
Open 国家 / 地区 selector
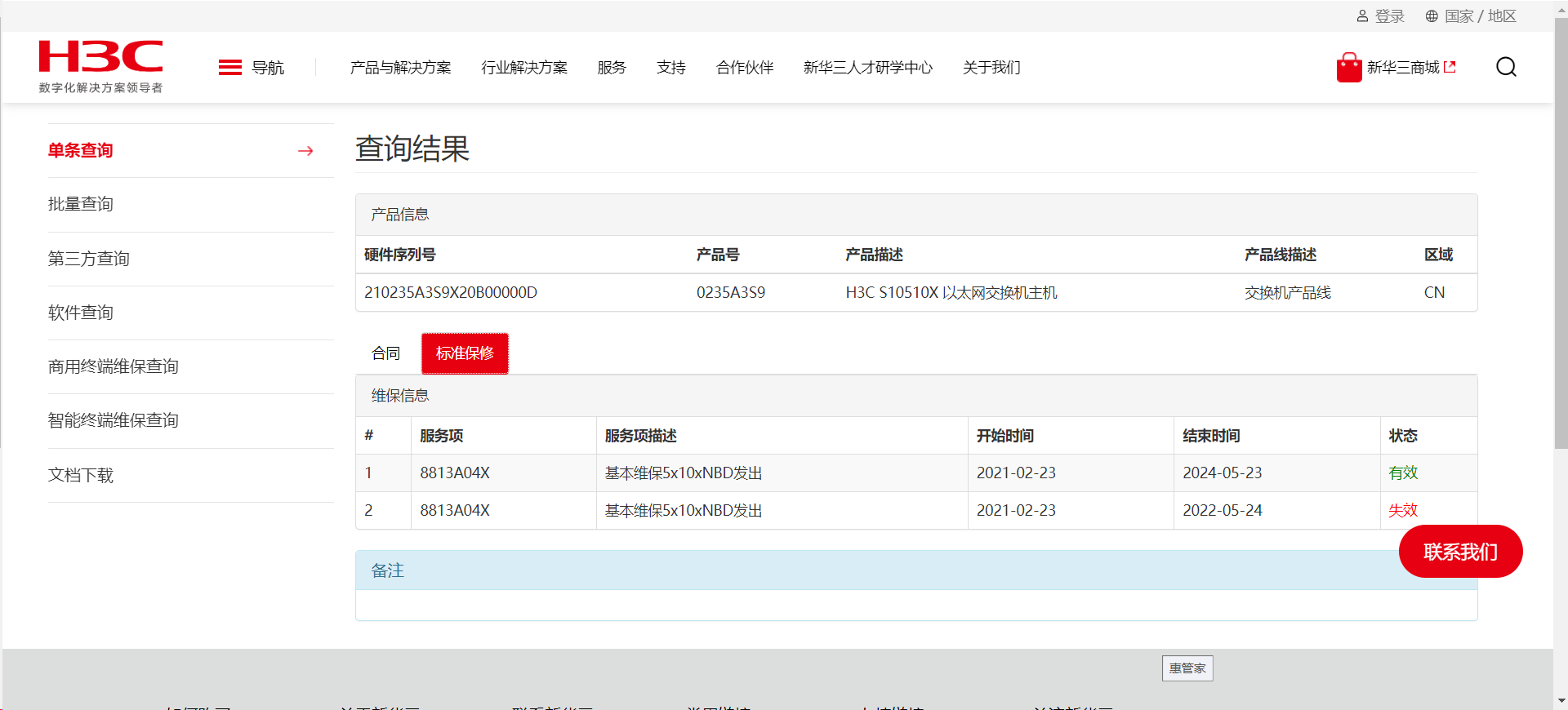1481,16
